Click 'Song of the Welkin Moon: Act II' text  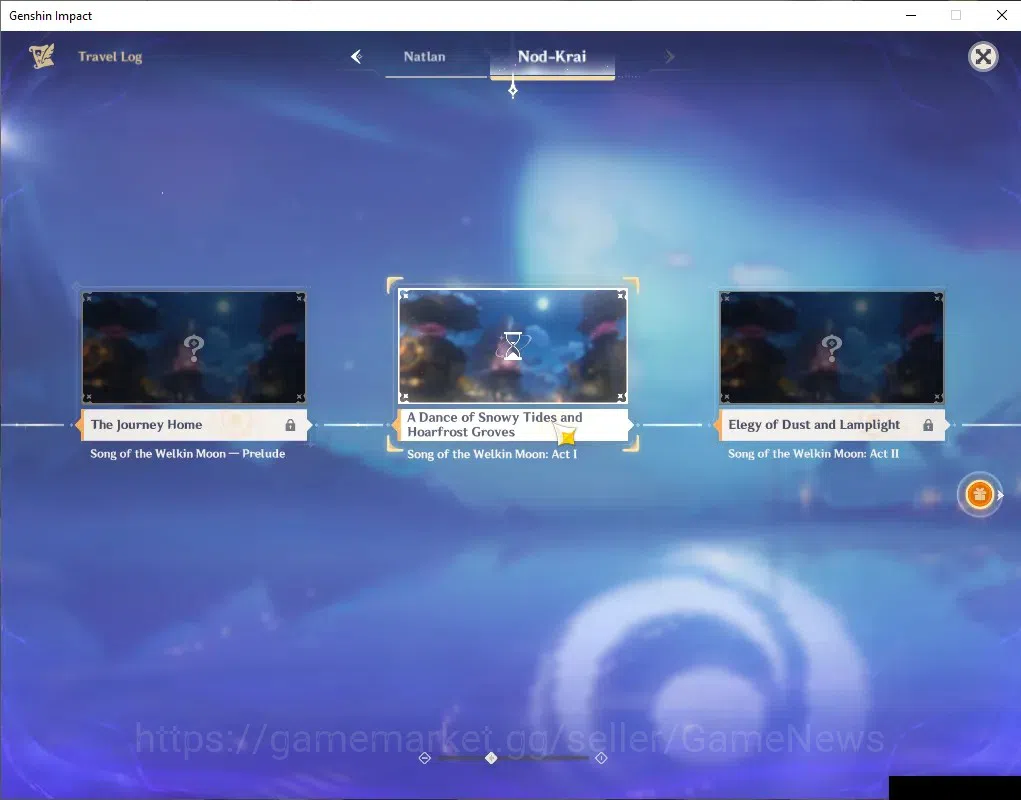pyautogui.click(x=813, y=454)
